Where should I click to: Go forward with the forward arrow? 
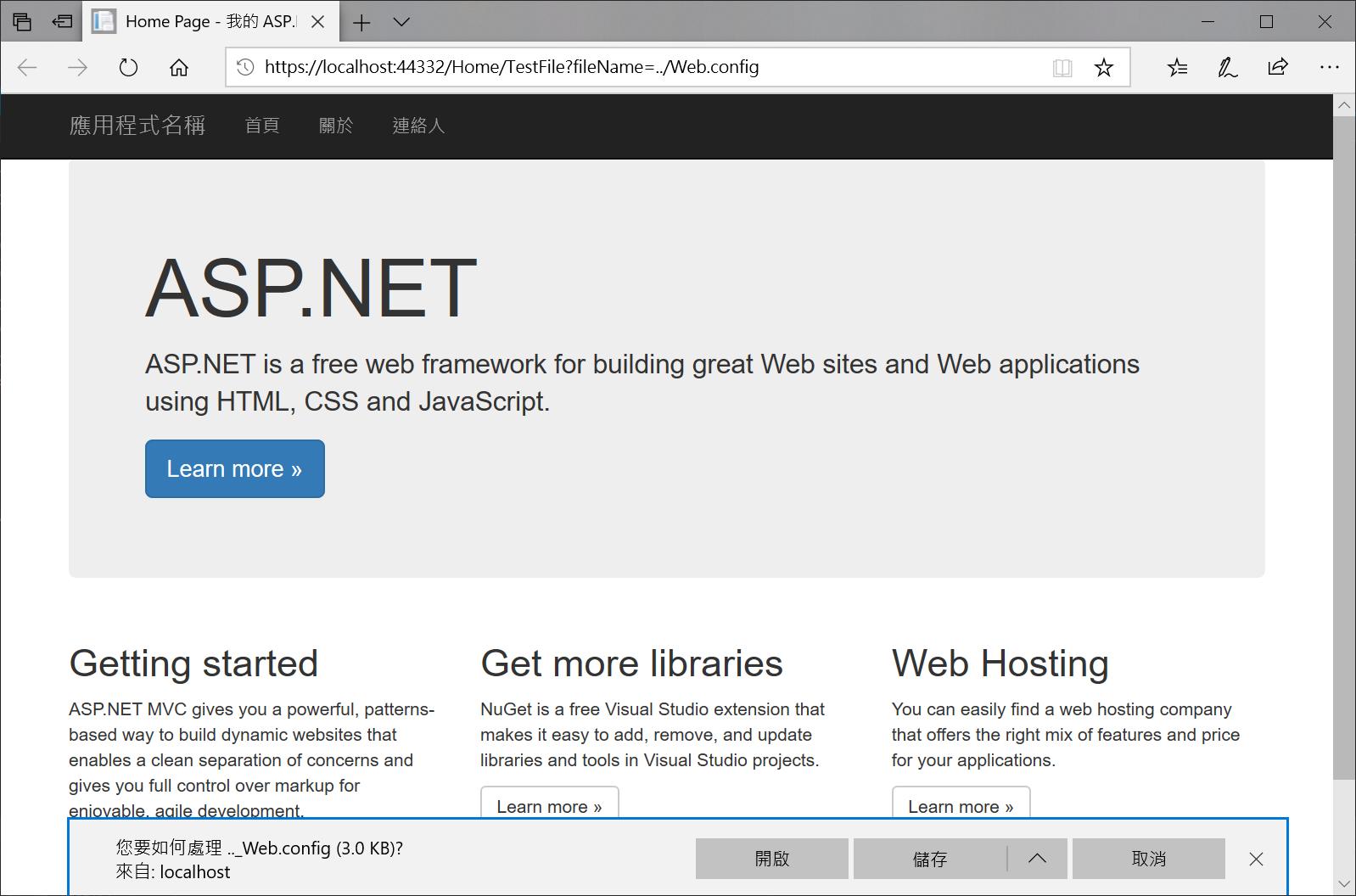pos(77,68)
